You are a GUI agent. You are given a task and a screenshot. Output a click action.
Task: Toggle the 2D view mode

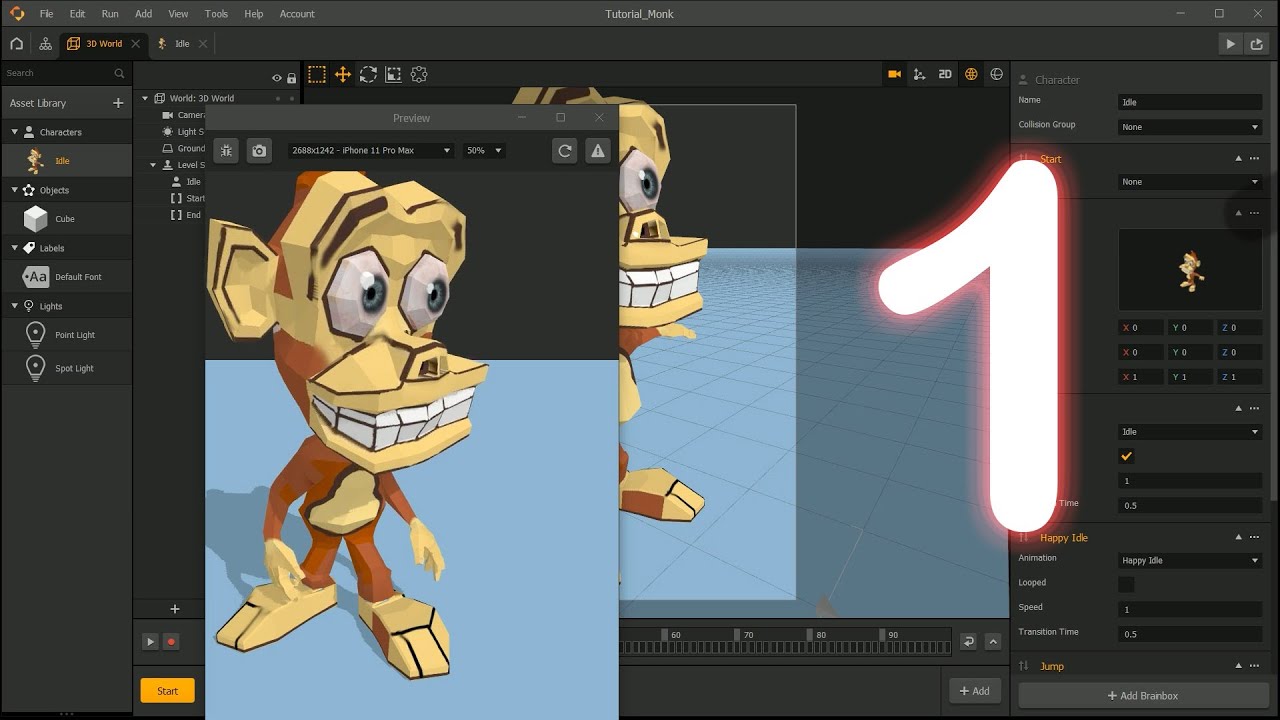tap(945, 74)
